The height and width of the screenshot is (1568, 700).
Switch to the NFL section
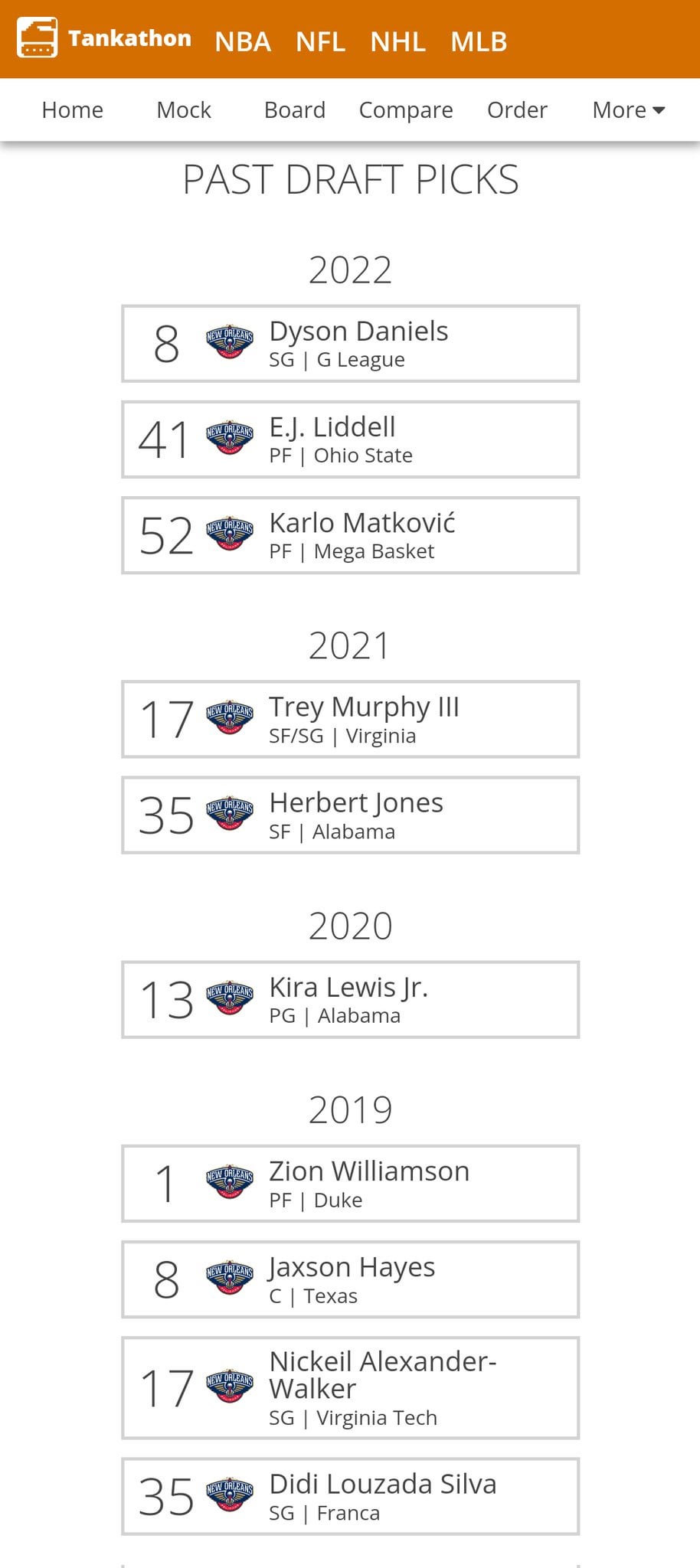pyautogui.click(x=320, y=41)
